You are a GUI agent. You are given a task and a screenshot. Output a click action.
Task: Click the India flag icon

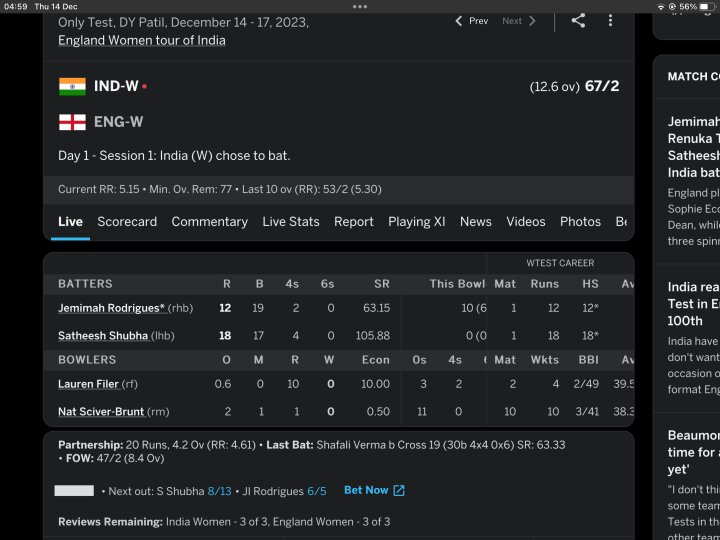coord(72,86)
